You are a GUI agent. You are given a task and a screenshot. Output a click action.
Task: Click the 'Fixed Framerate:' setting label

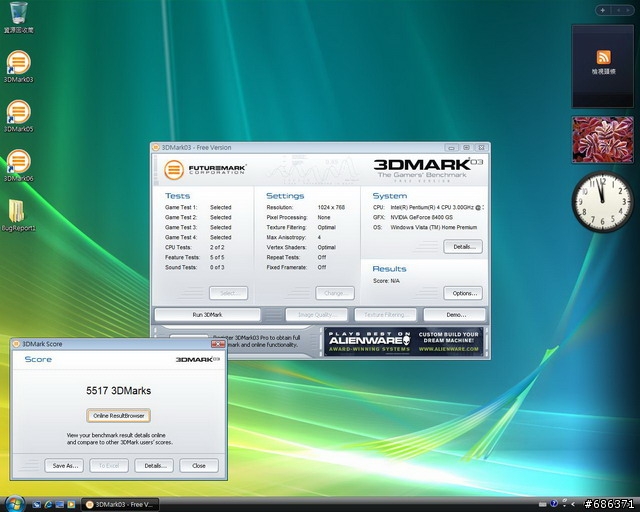[x=287, y=267]
